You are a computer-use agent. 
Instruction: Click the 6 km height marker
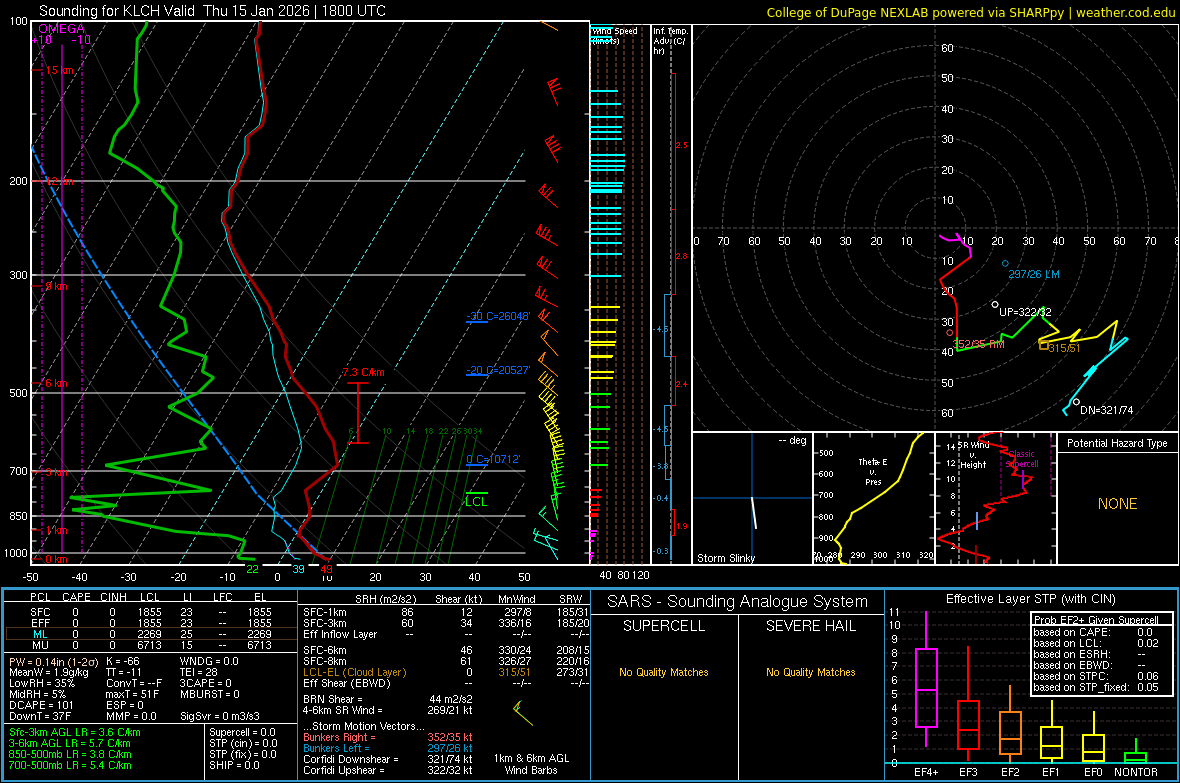pos(56,383)
